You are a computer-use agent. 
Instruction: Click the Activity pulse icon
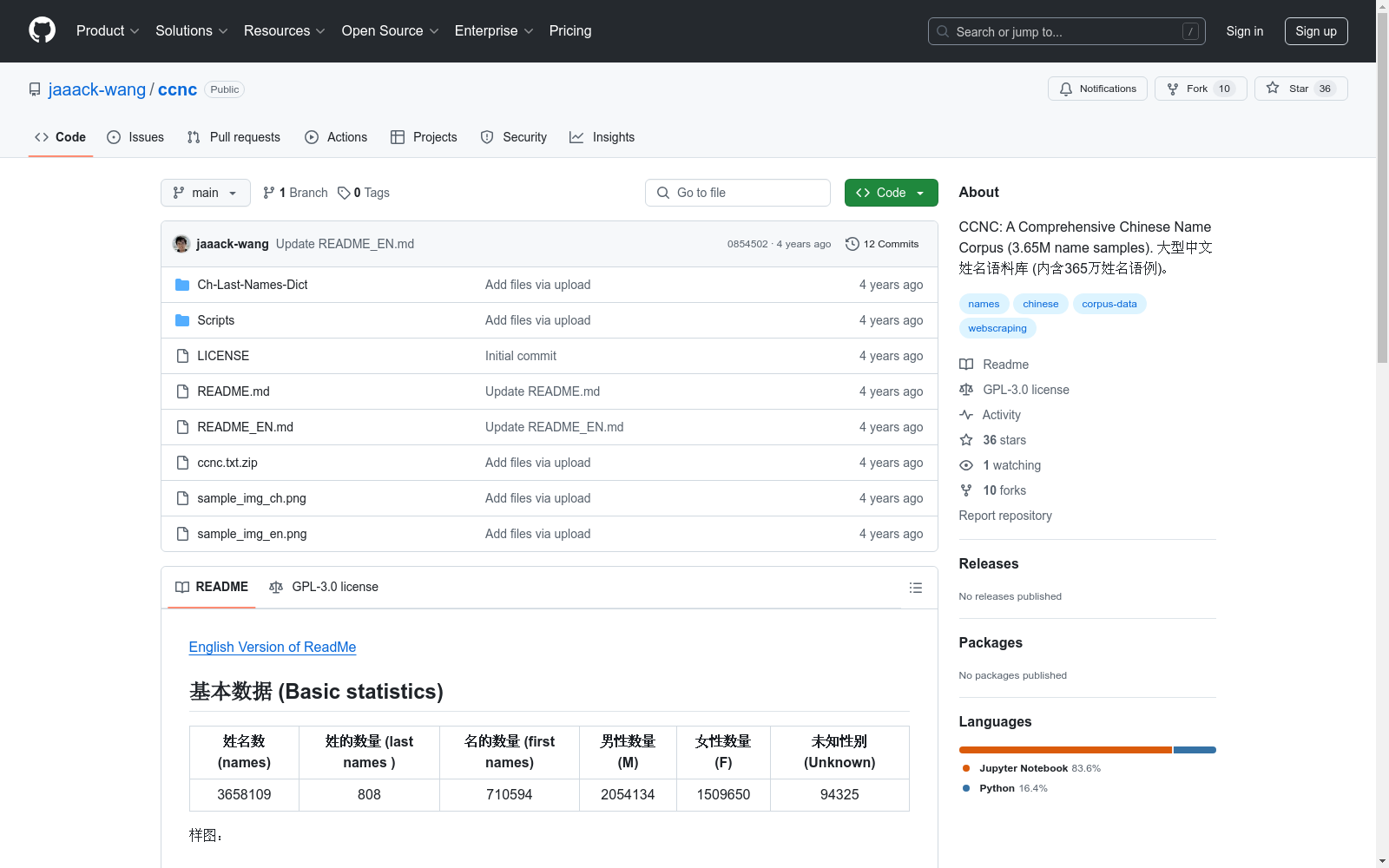pyautogui.click(x=966, y=415)
